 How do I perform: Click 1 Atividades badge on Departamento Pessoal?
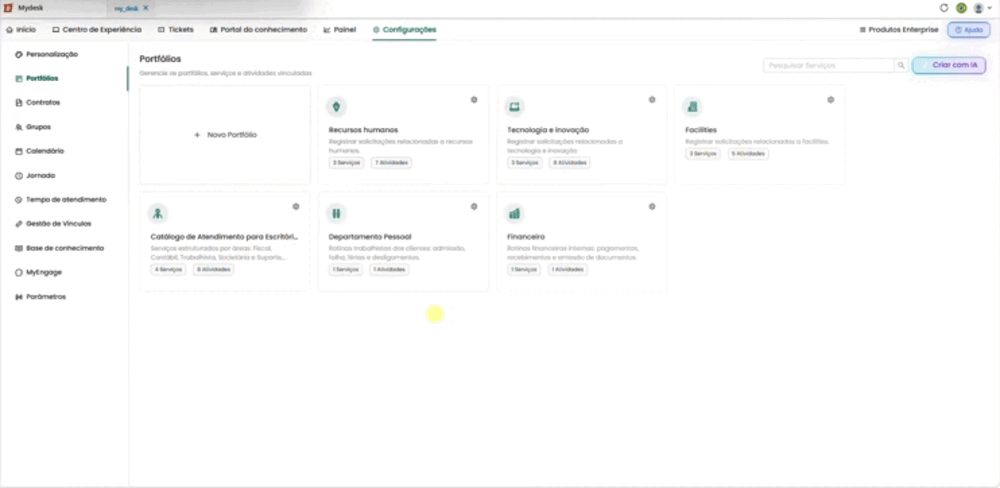point(389,270)
